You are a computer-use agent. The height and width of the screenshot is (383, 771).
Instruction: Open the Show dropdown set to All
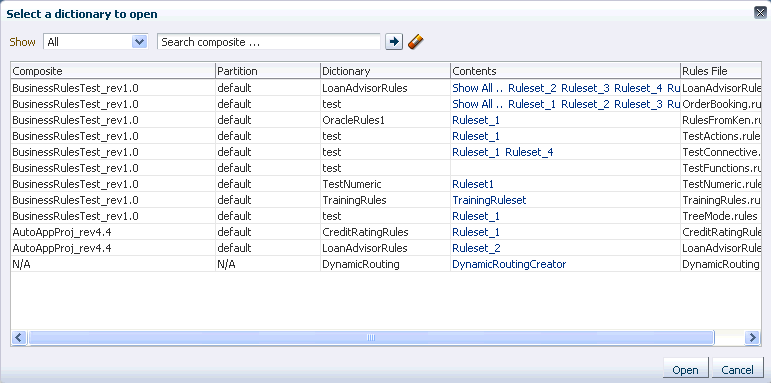coord(95,42)
